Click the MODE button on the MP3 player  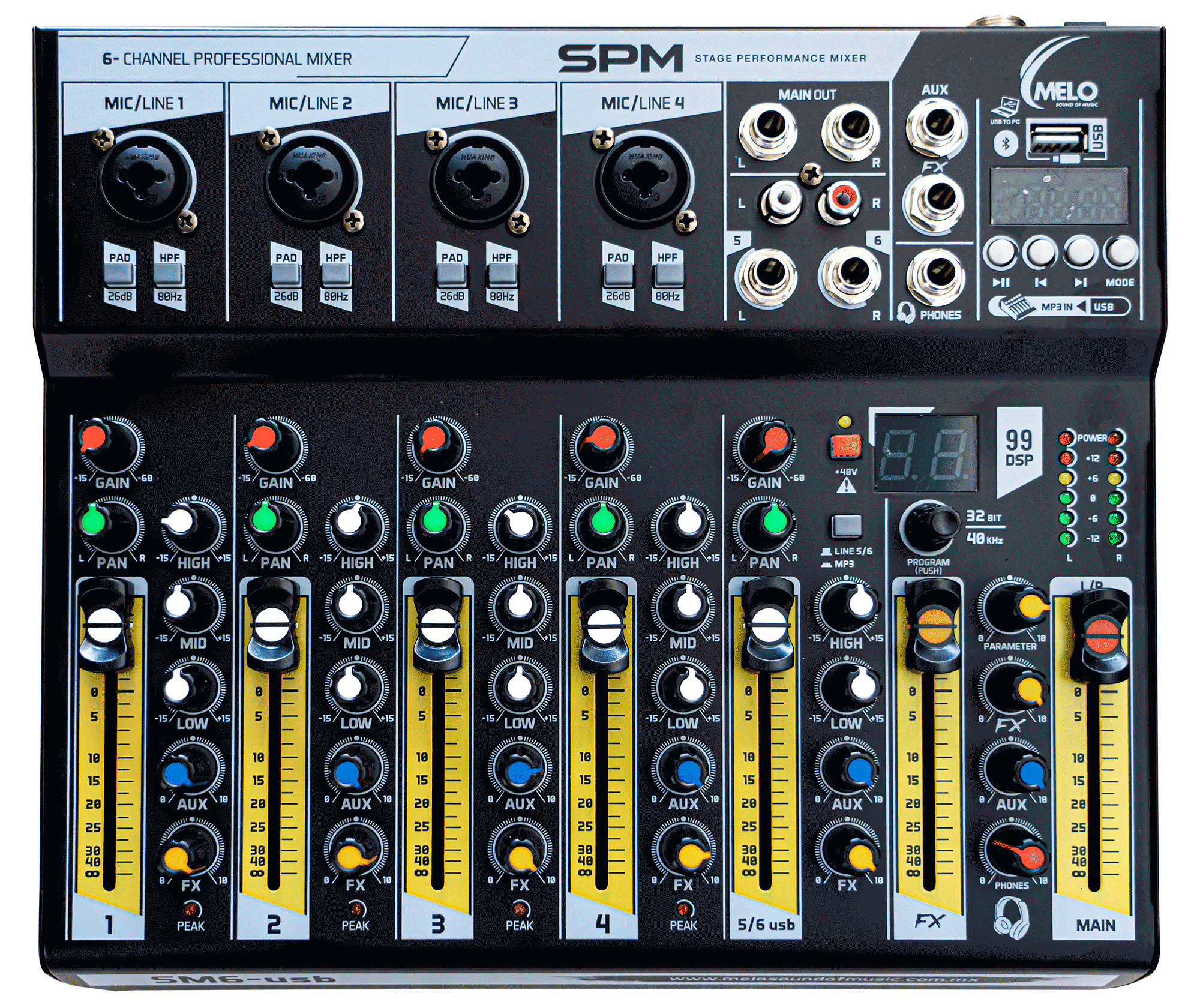(x=1120, y=252)
